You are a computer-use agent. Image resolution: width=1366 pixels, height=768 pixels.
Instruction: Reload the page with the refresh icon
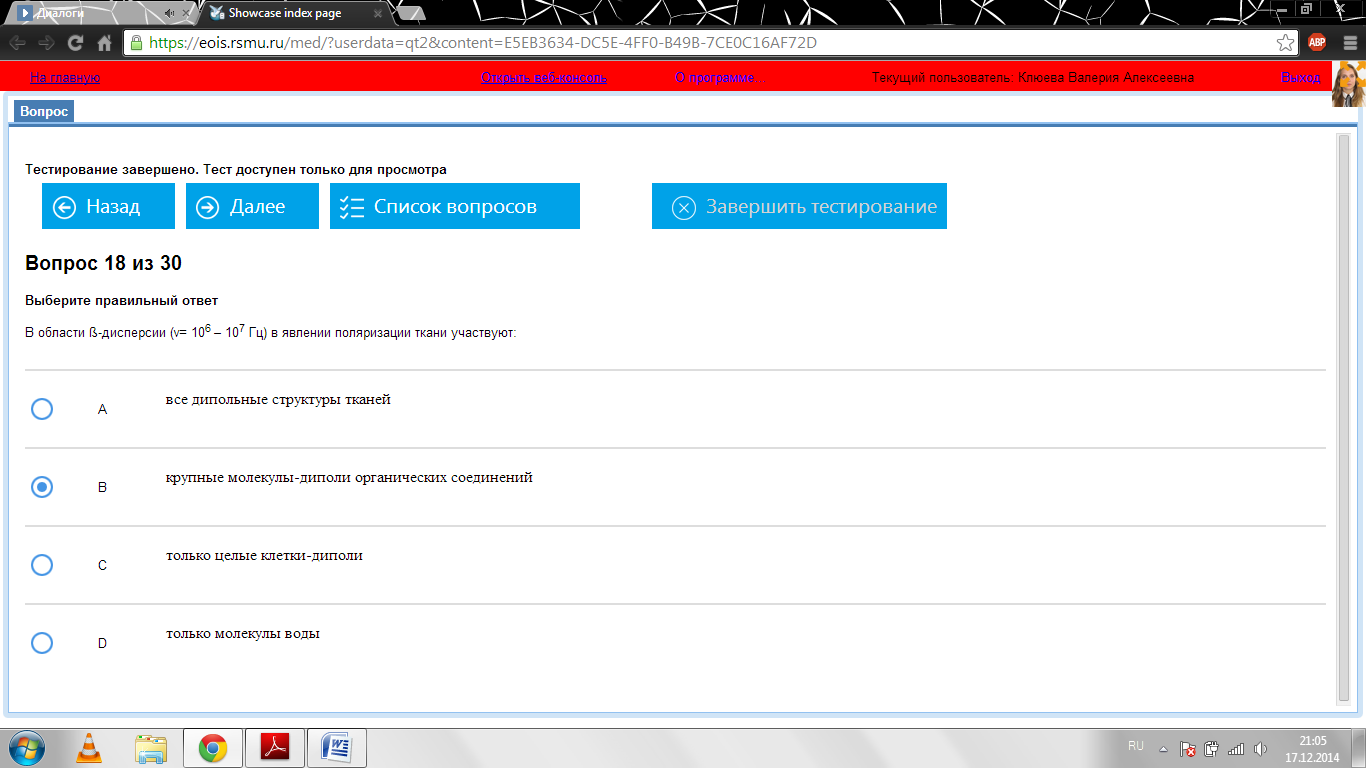[75, 43]
